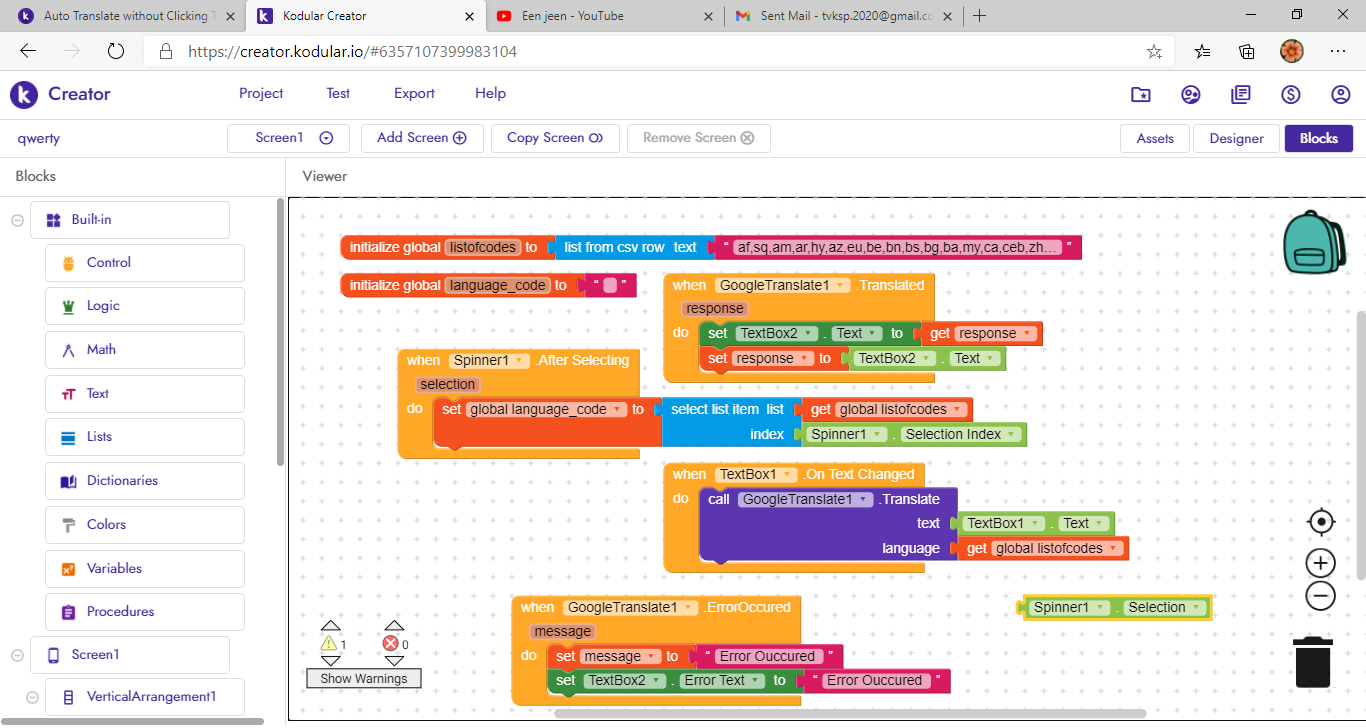Click the trash can in the viewer
1366x728 pixels.
tap(1313, 662)
